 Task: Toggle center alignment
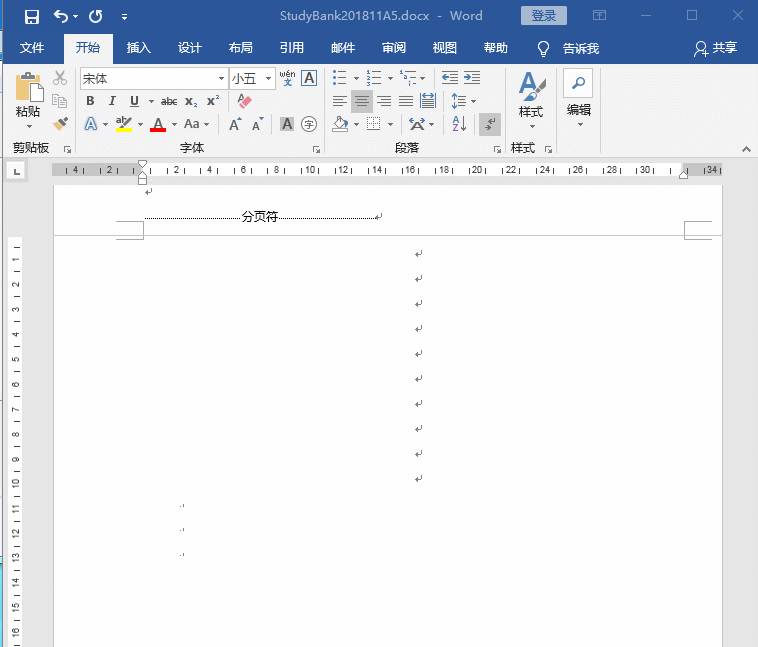tap(362, 101)
